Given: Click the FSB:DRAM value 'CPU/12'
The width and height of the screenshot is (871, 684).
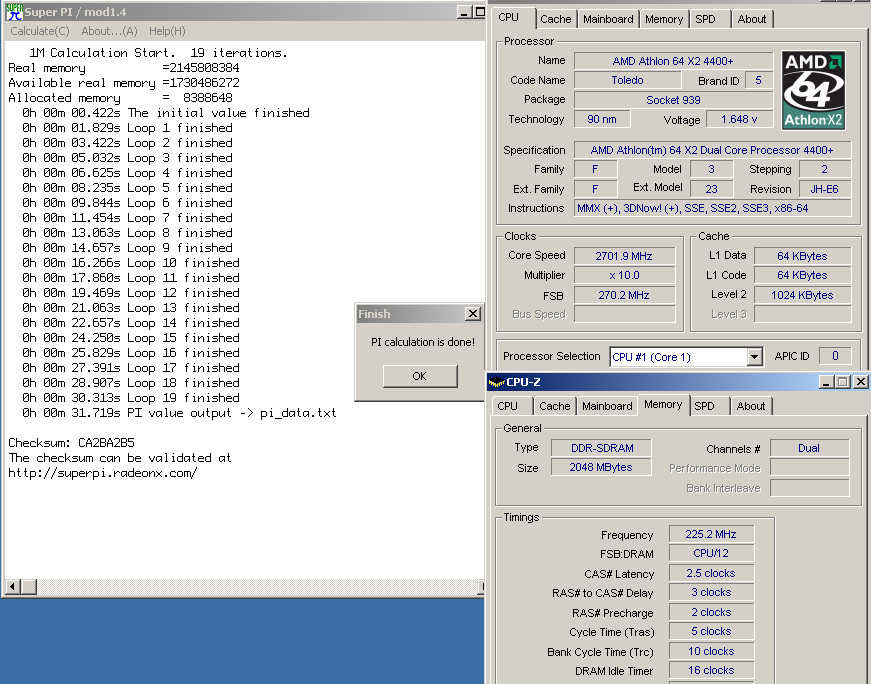Looking at the screenshot, I should point(712,553).
